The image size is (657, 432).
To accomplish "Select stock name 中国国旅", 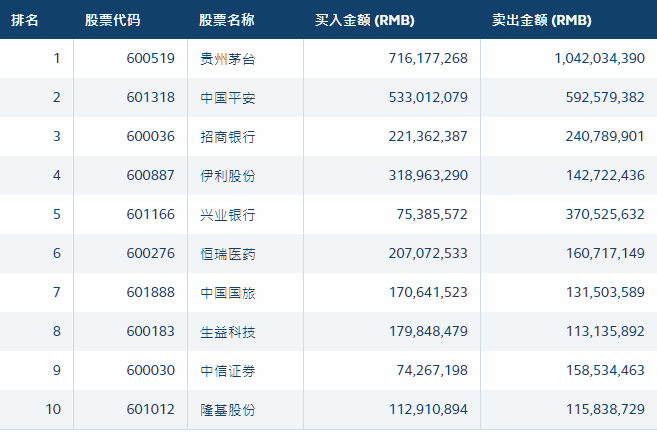I will tap(228, 292).
